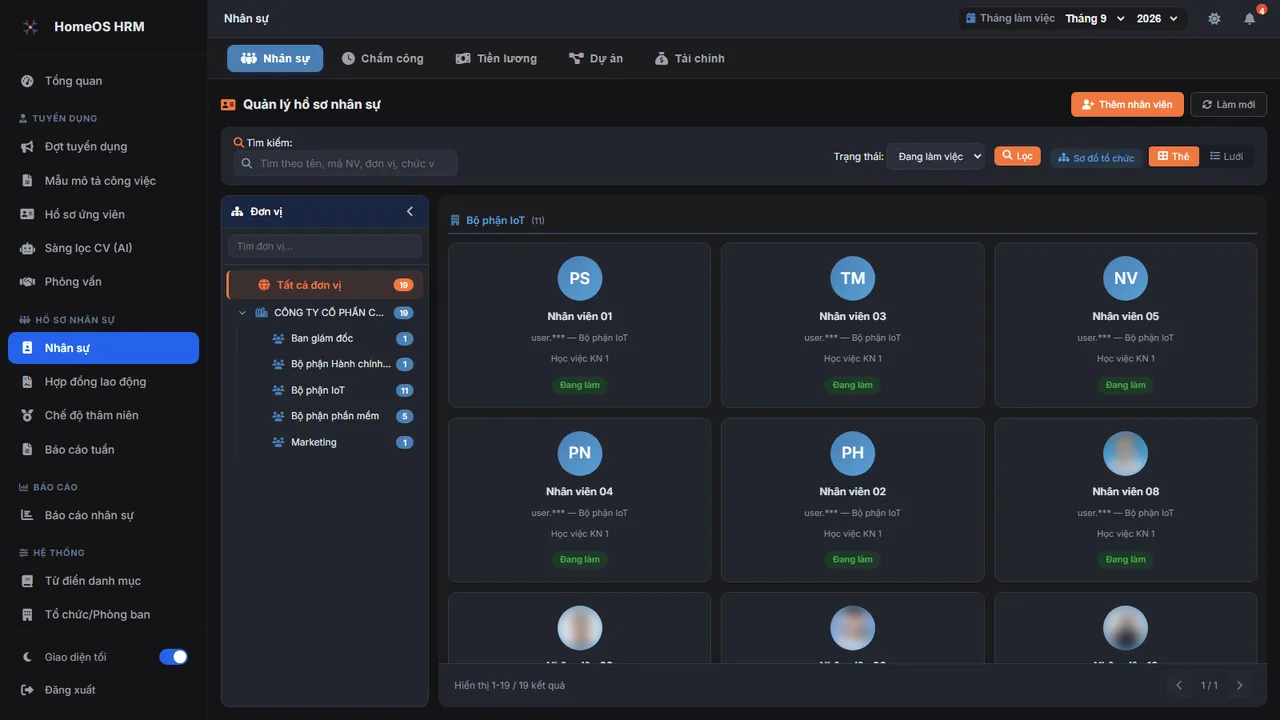Switch to Lưới grid view
This screenshot has height=720, width=1280.
(1227, 156)
